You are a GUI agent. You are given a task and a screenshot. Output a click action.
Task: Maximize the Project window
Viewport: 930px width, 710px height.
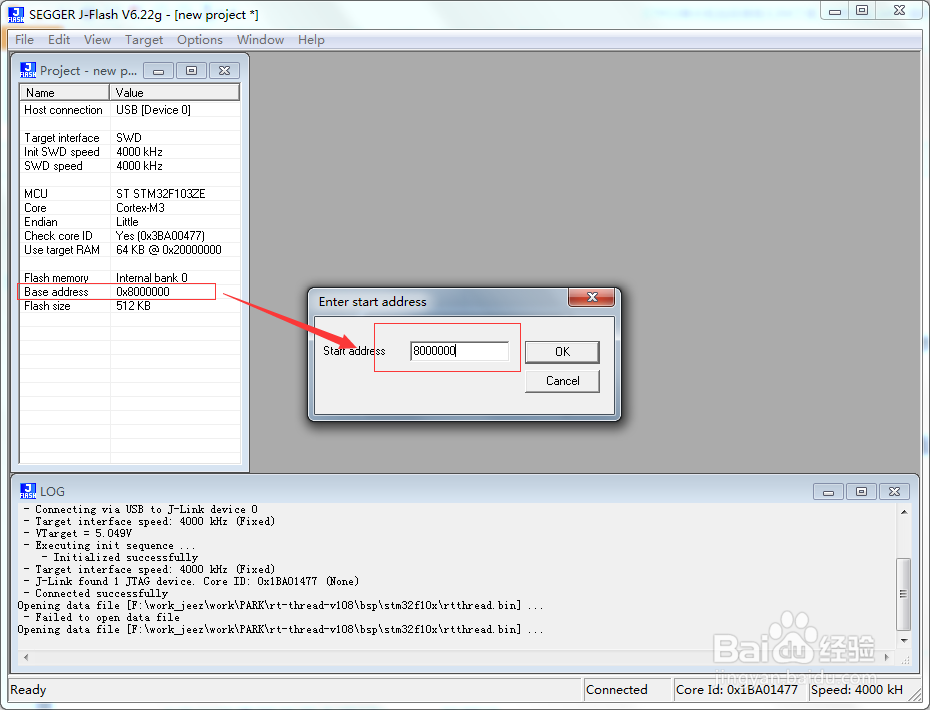pos(191,71)
